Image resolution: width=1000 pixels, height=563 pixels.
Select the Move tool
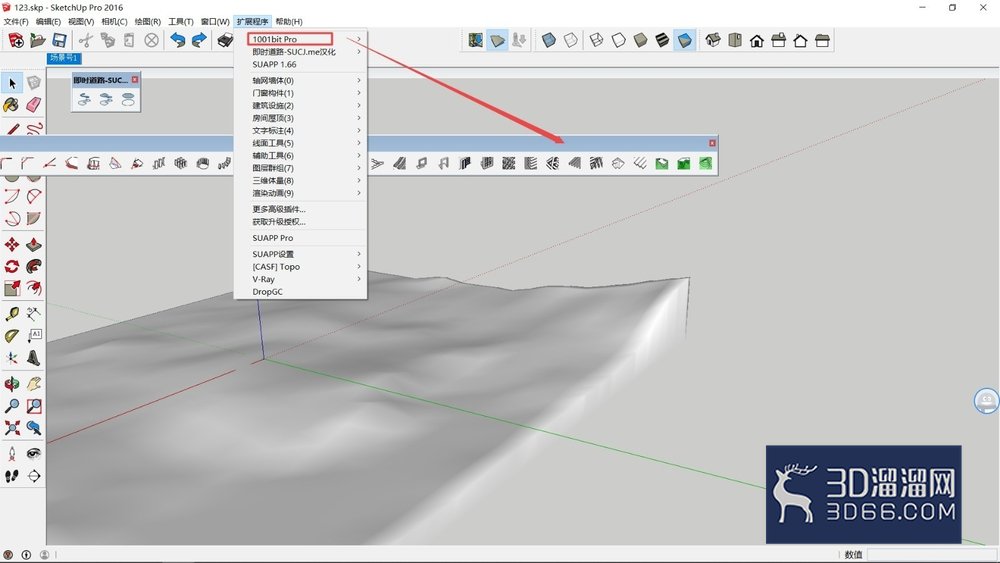[x=11, y=244]
